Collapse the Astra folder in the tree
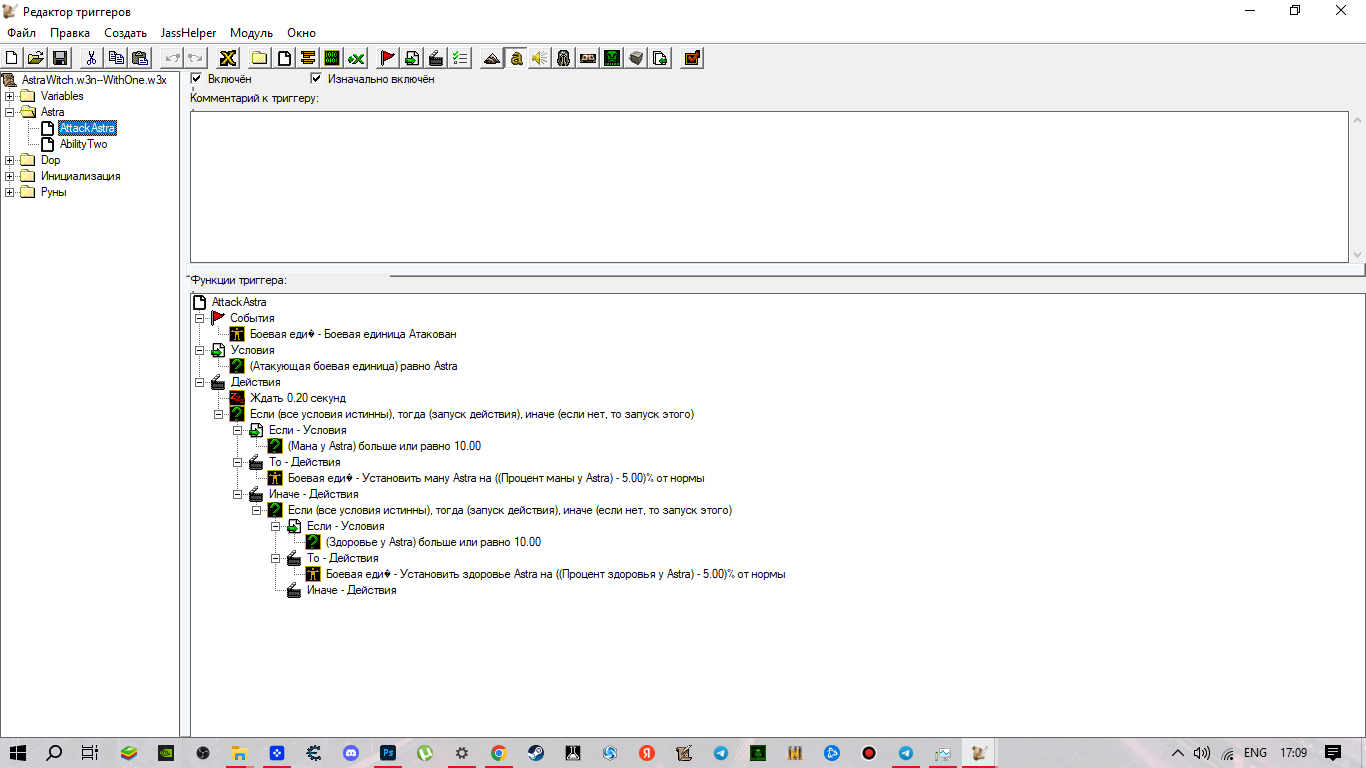1366x768 pixels. click(10, 112)
